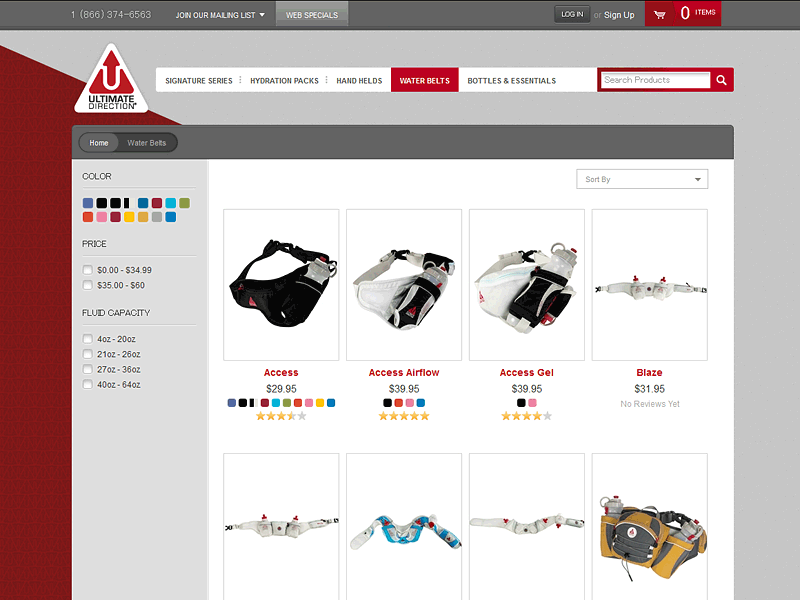Open the Sort By dropdown

pyautogui.click(x=642, y=179)
